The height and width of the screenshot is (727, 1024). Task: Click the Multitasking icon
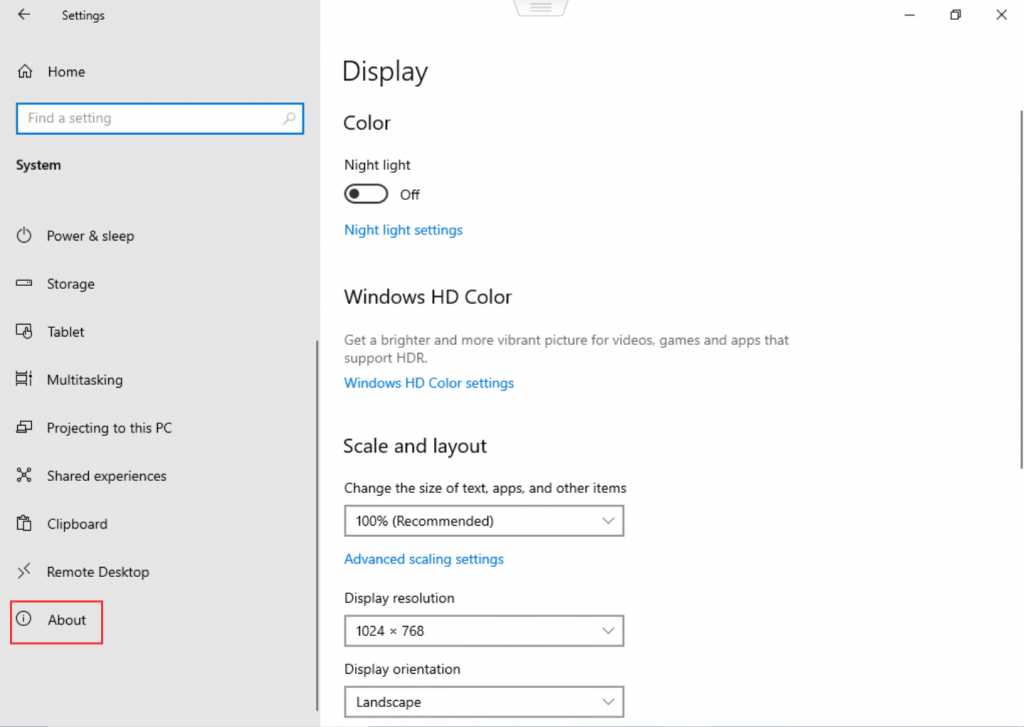(24, 379)
